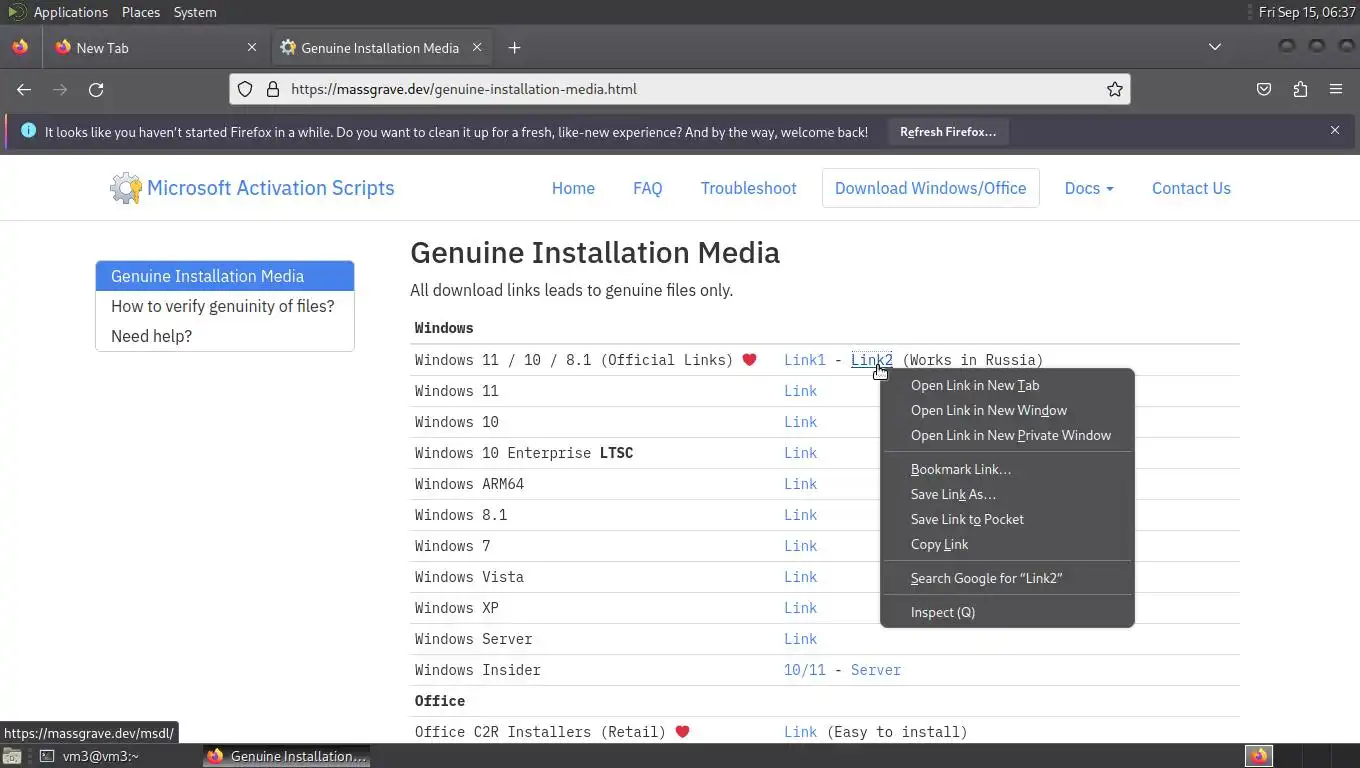The width and height of the screenshot is (1360, 768).
Task: Click Link1 in the Official Links row
Action: pos(805,360)
